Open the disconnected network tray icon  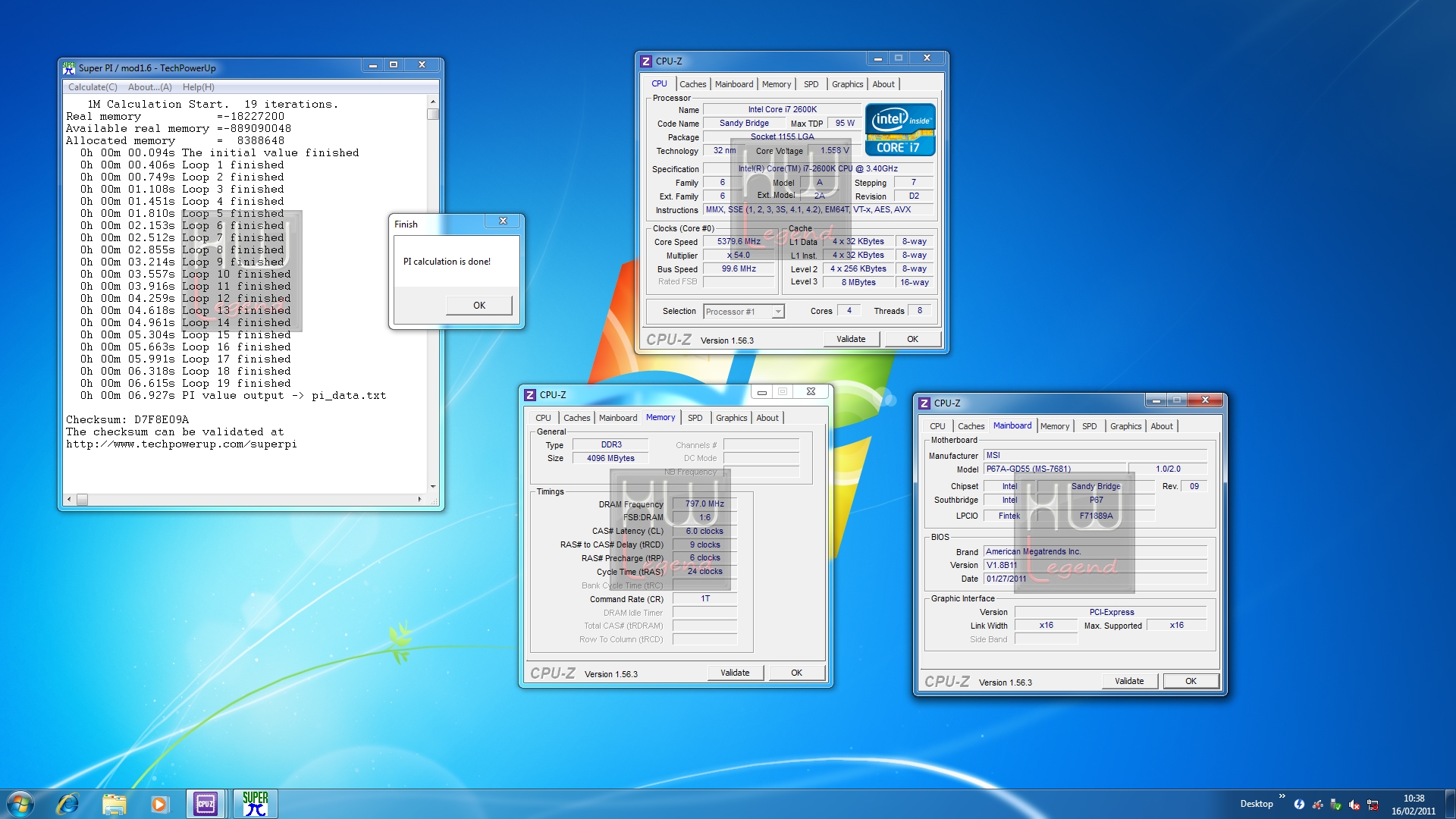coord(1373,805)
